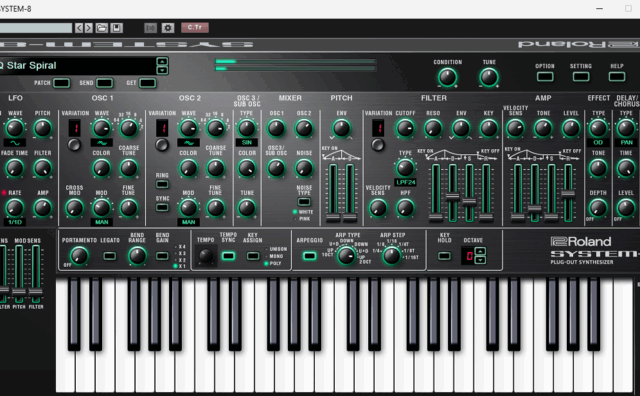This screenshot has width=640, height=396.
Task: Step patch up with upper arrow
Action: (x=162, y=62)
